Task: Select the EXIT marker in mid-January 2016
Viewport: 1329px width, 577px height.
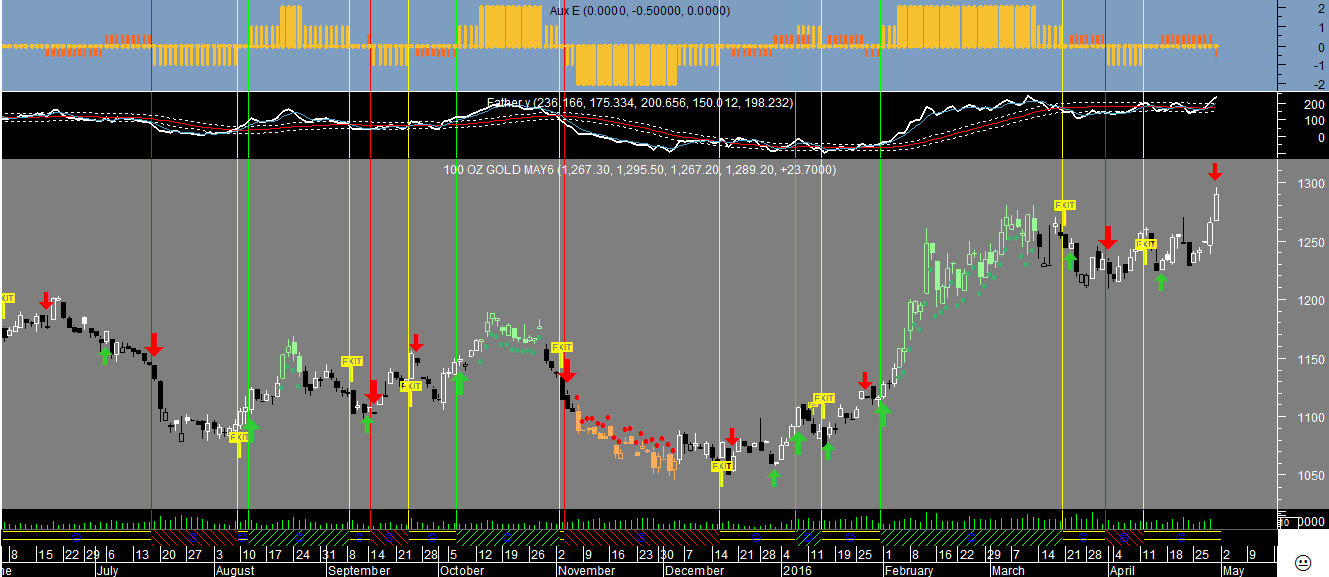Action: point(823,398)
